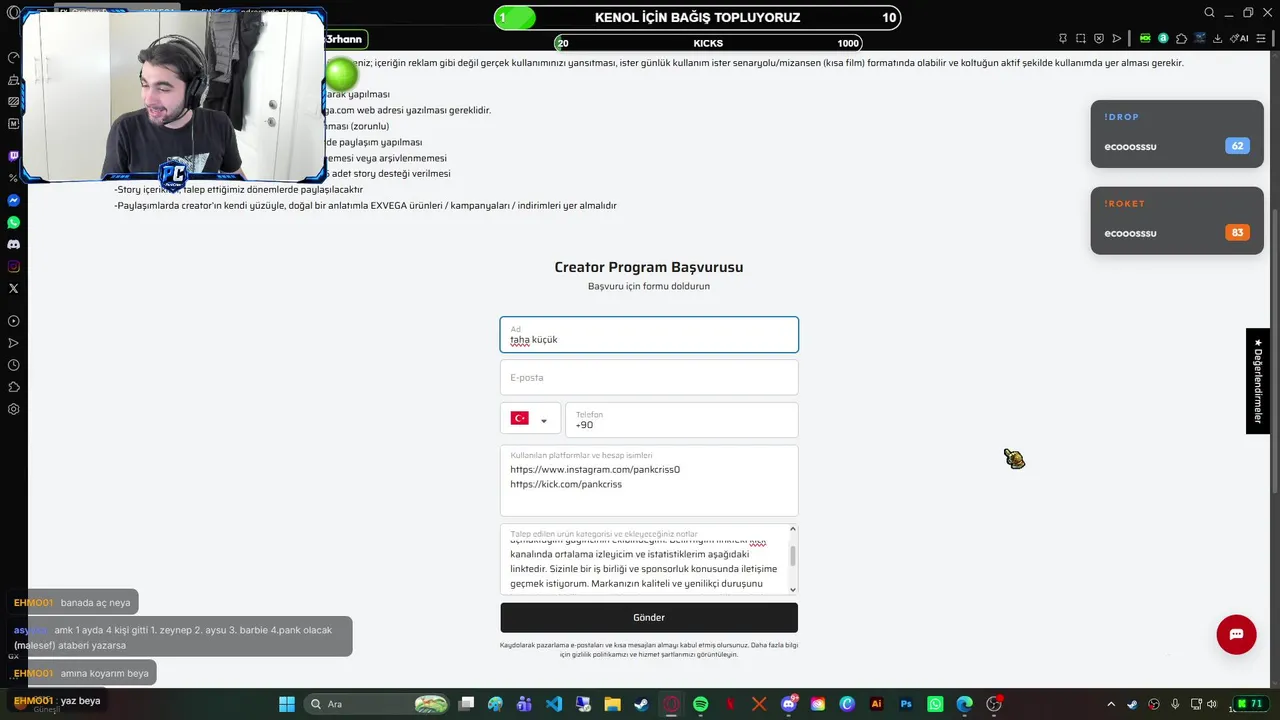The height and width of the screenshot is (720, 1280).
Task: Open the easy setup sliders icon
Action: 1263,38
